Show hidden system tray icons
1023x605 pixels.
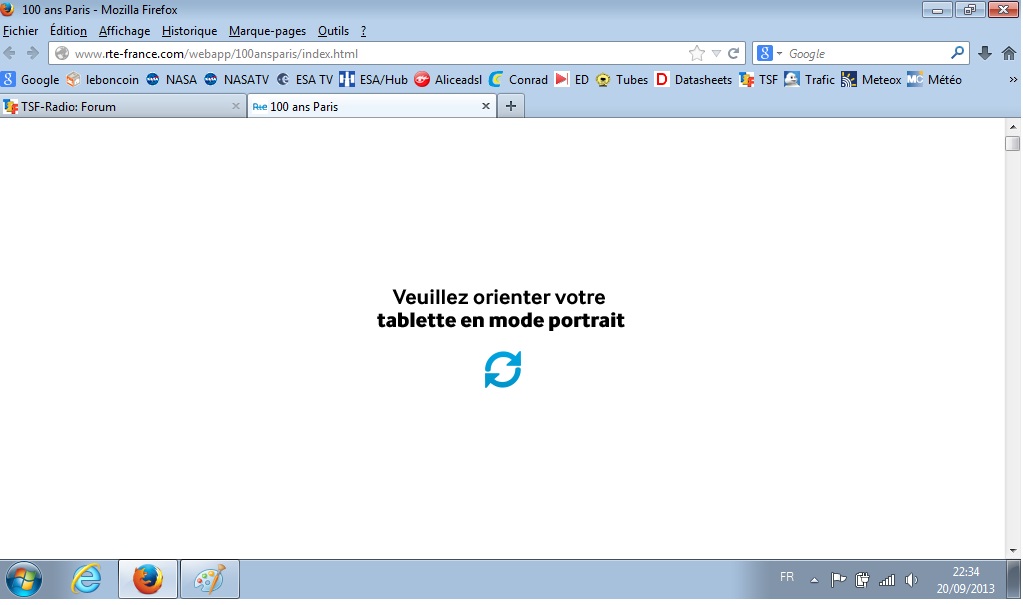(x=814, y=580)
